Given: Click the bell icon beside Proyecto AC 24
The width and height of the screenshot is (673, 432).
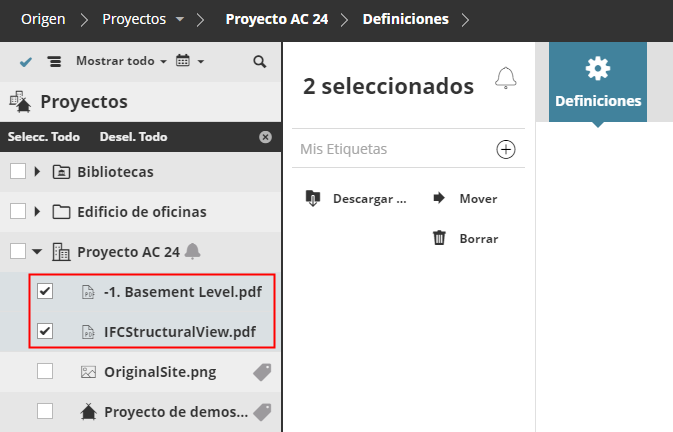Looking at the screenshot, I should point(194,252).
